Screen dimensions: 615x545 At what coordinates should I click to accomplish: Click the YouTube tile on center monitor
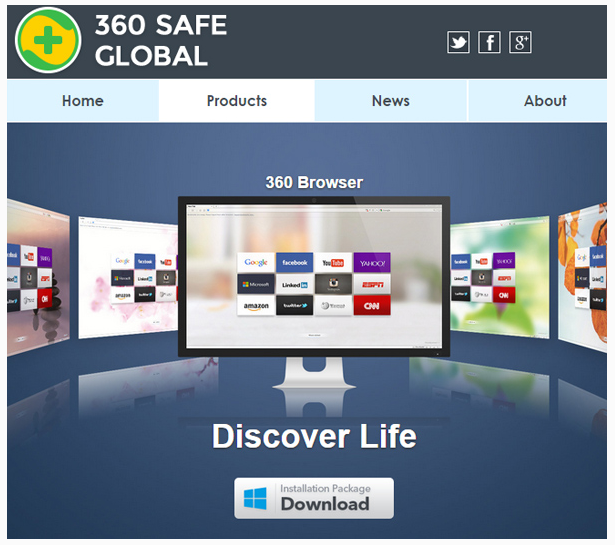click(333, 262)
